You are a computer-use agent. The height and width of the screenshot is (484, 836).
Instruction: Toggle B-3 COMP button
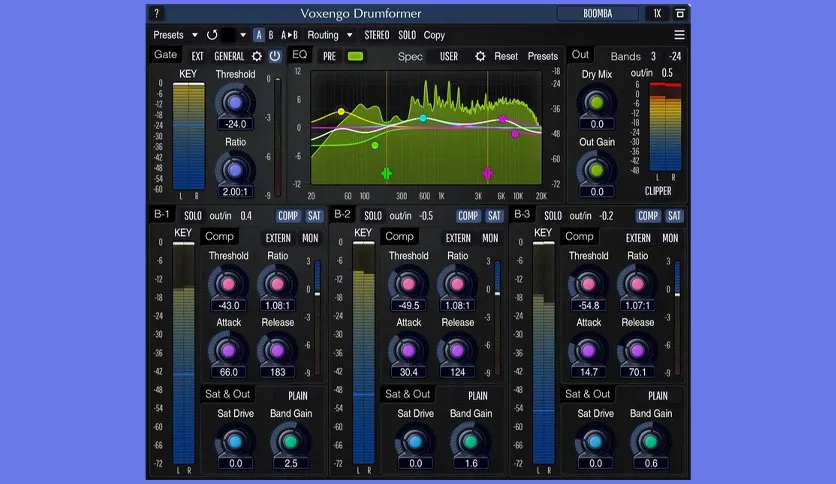click(x=648, y=216)
